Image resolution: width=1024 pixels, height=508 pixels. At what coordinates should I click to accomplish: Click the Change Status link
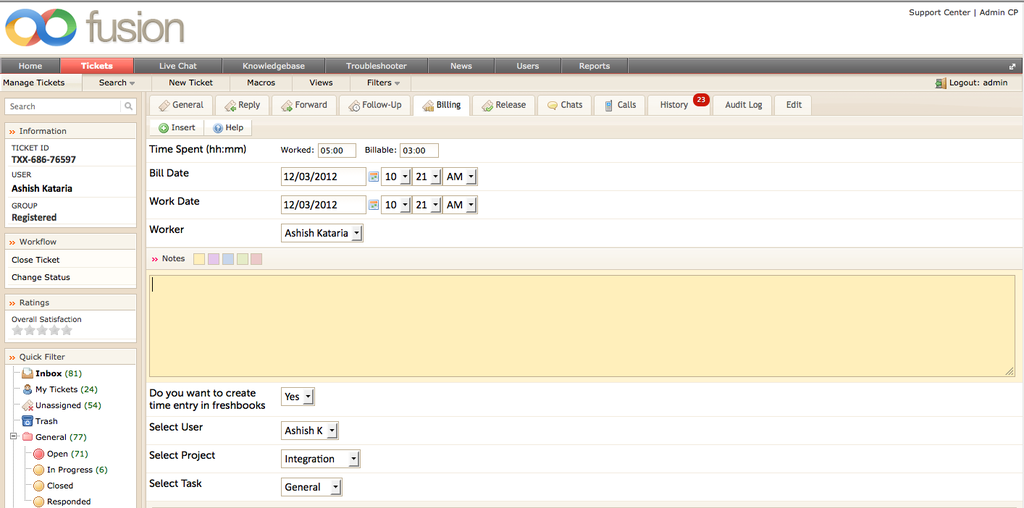[41, 277]
